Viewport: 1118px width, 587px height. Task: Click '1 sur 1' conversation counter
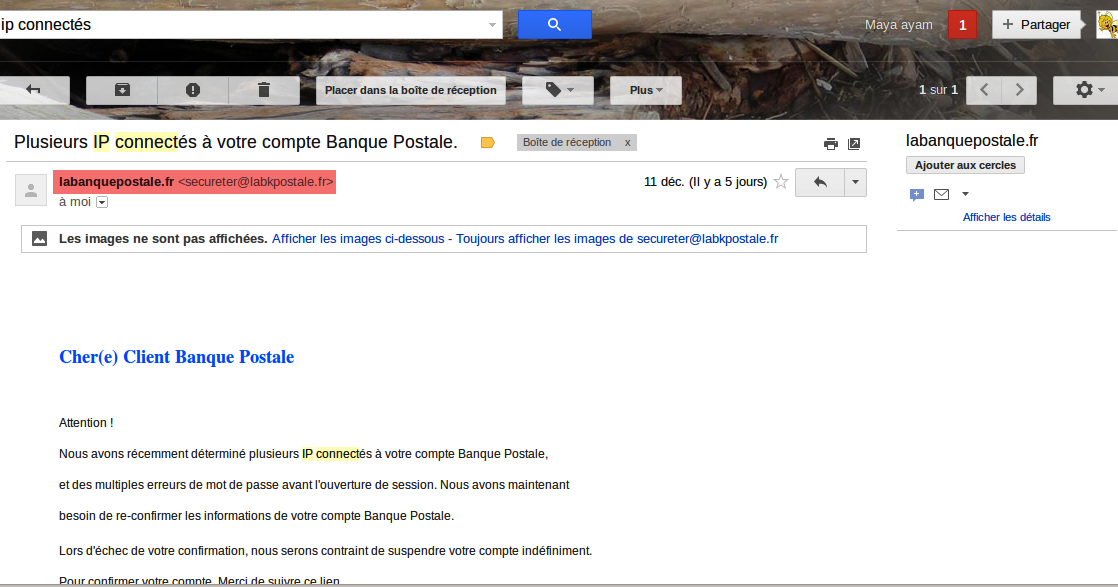tap(938, 90)
